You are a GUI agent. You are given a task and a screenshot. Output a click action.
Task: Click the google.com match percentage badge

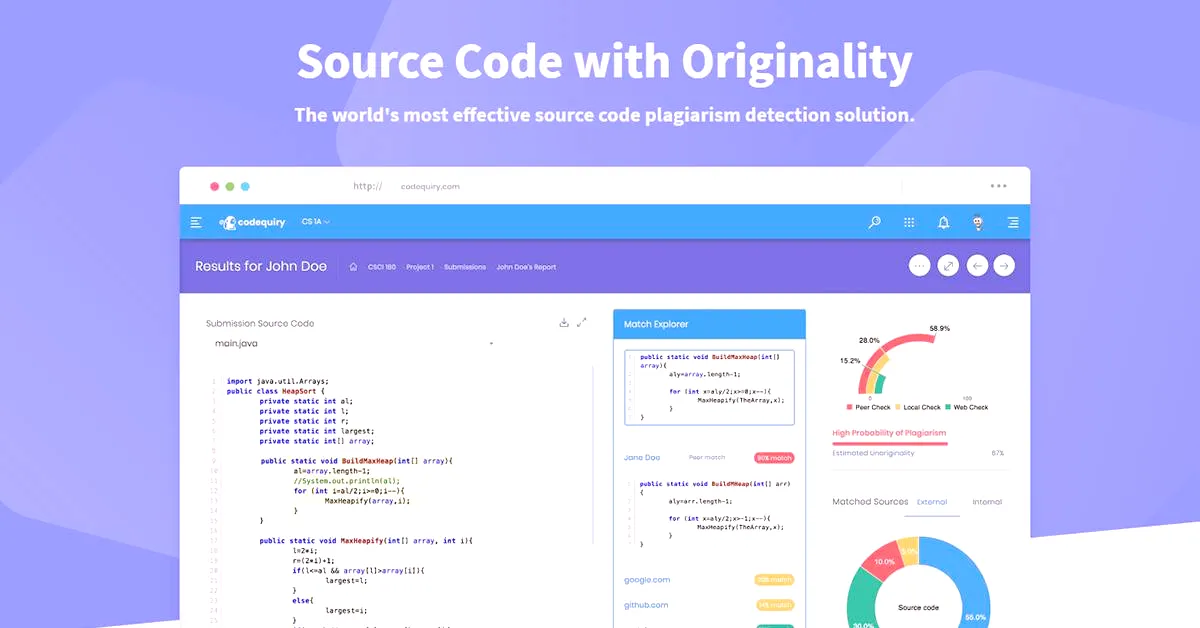click(774, 580)
